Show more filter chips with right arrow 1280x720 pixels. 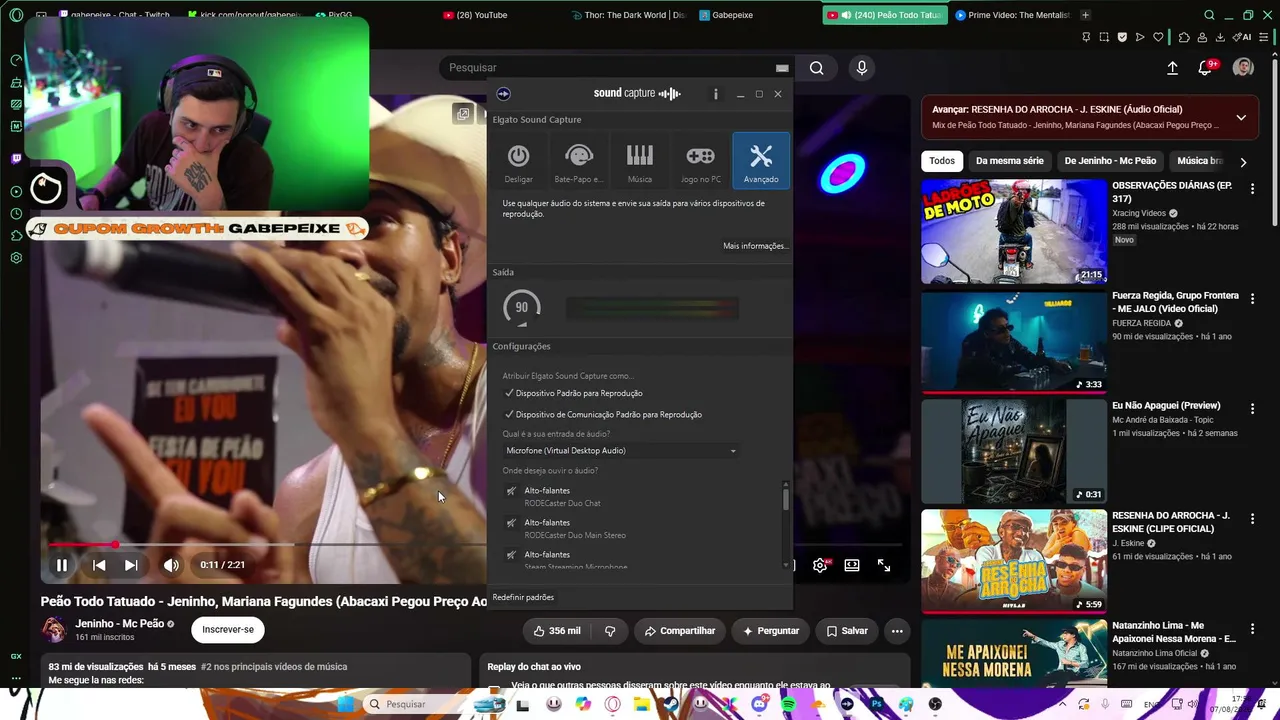[x=1243, y=161]
